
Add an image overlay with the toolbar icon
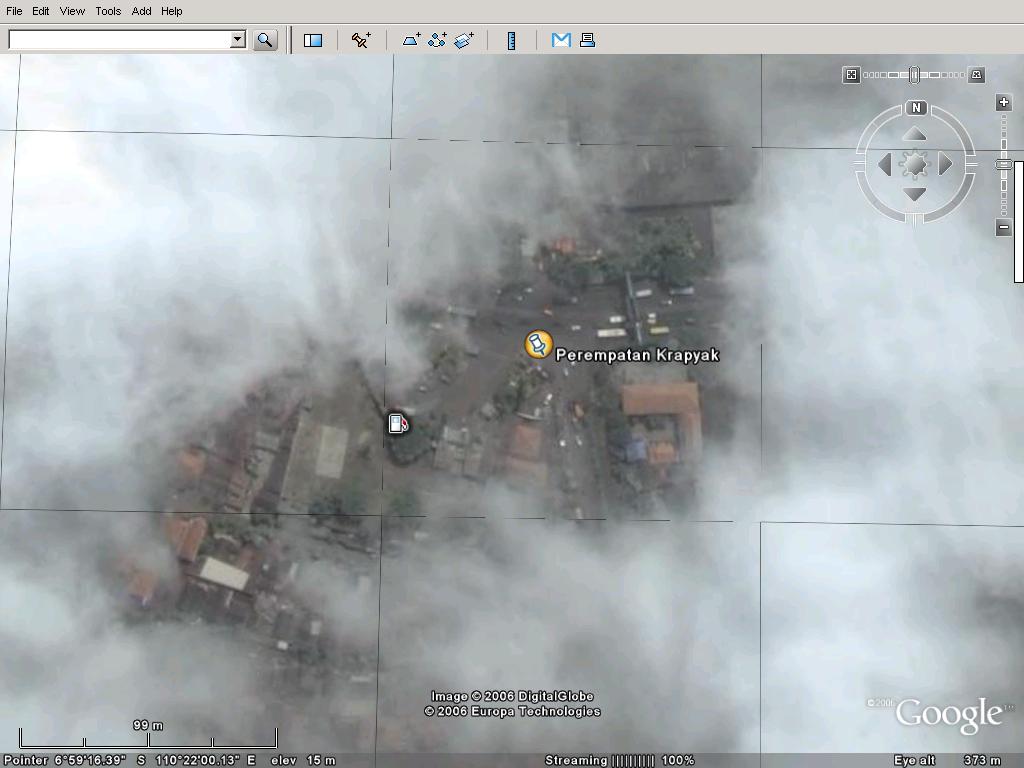[x=464, y=40]
